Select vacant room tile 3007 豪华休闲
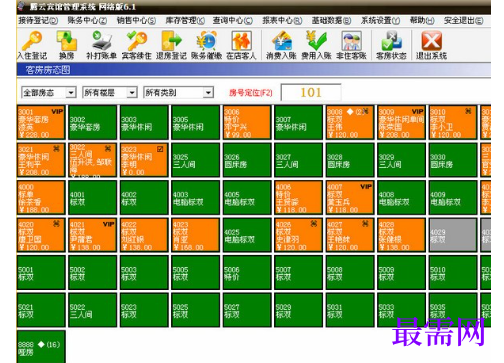The width and height of the screenshot is (504, 363). click(298, 122)
